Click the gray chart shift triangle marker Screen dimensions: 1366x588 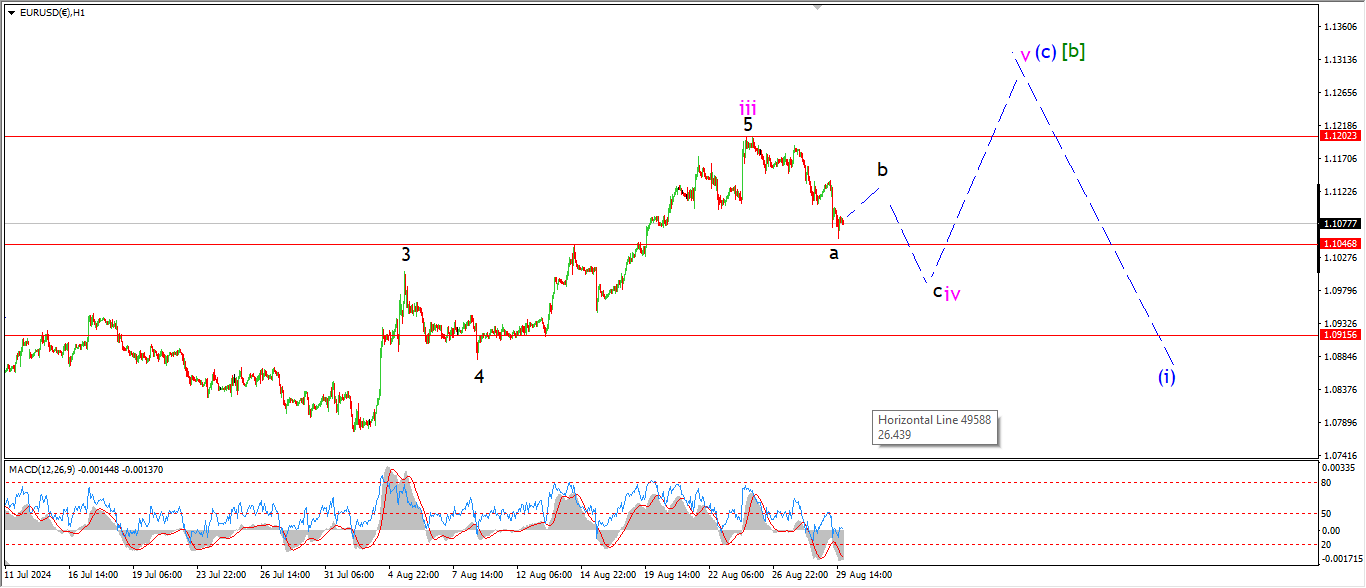coord(820,7)
